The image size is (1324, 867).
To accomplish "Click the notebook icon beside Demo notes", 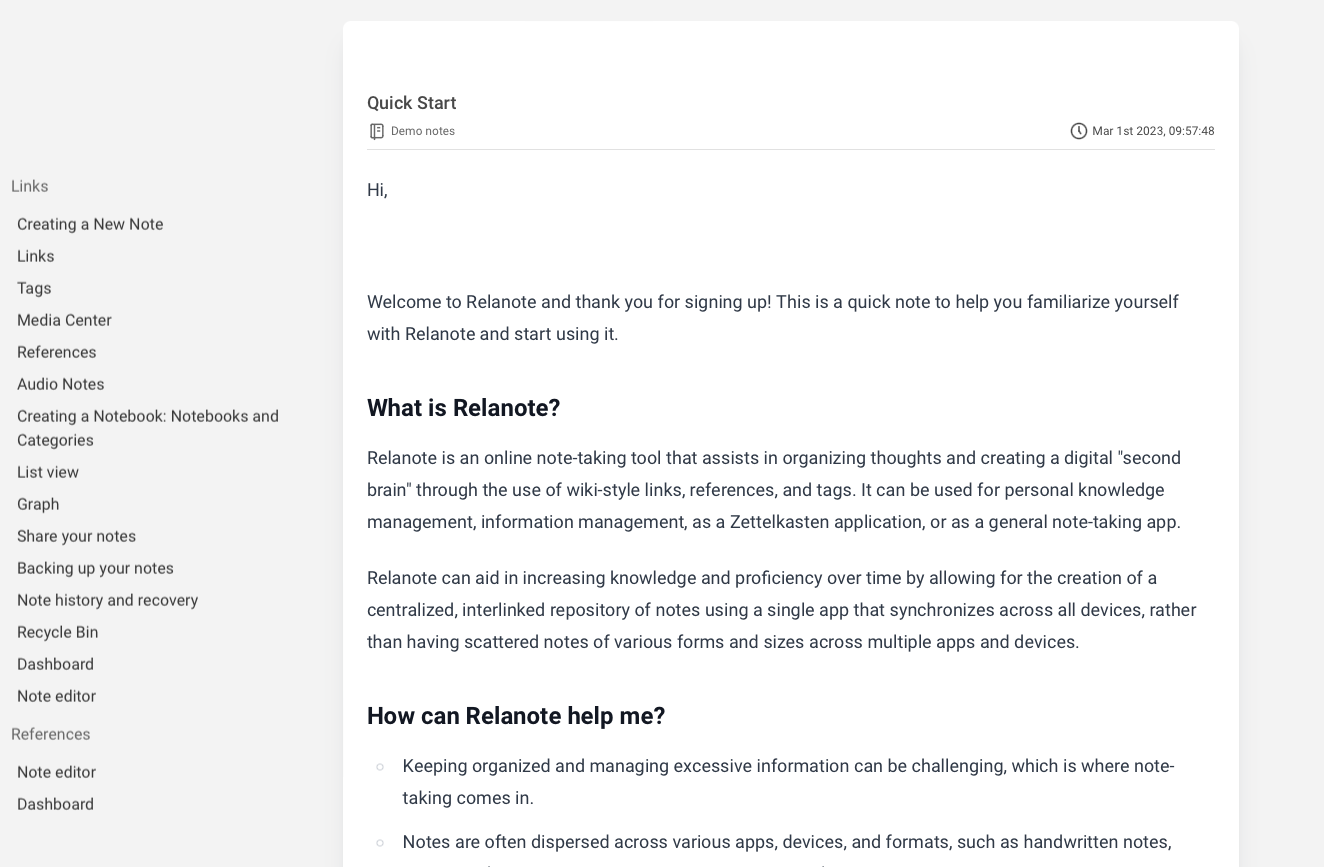I will (x=377, y=131).
